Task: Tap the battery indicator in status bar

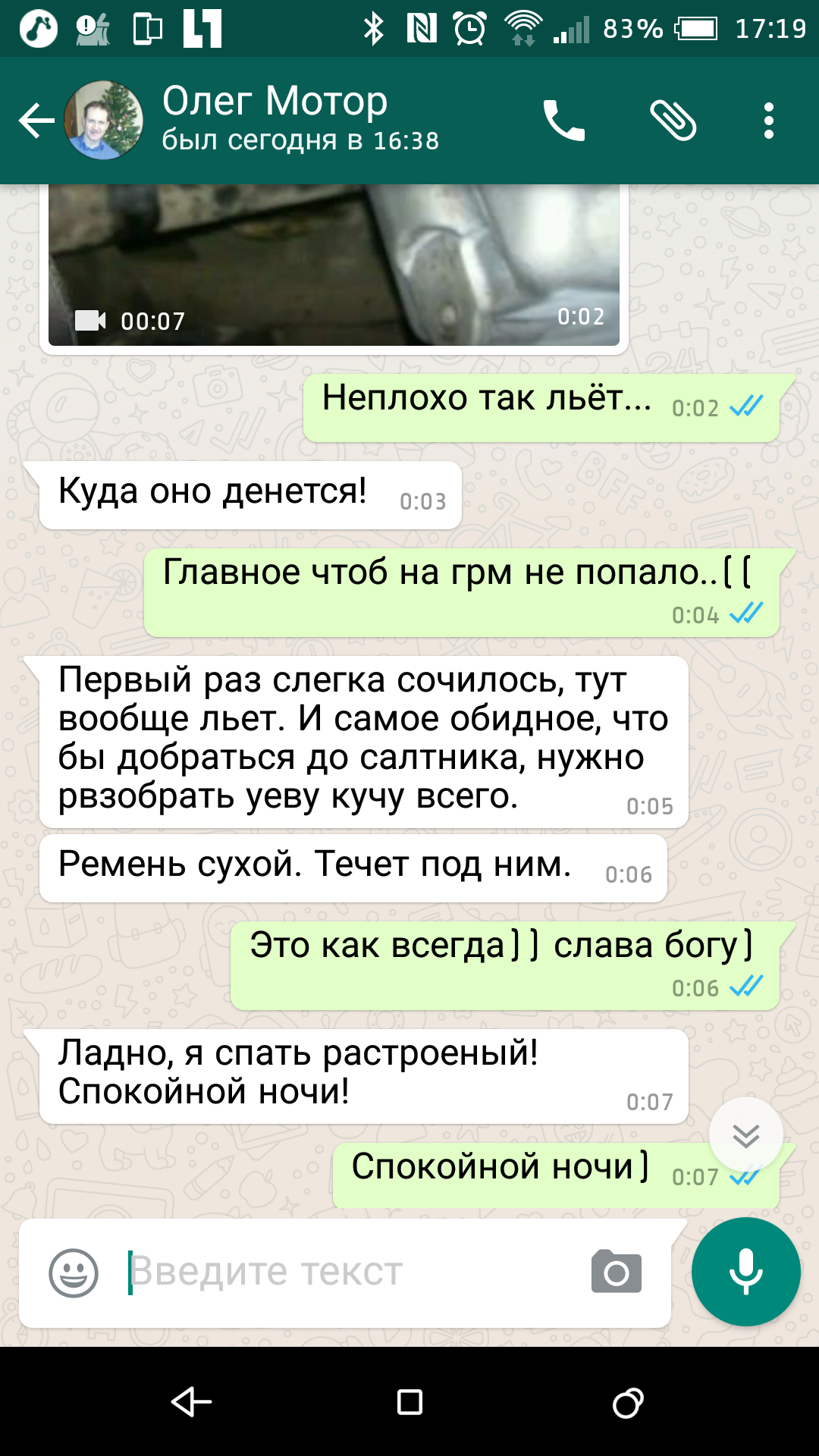Action: click(696, 29)
